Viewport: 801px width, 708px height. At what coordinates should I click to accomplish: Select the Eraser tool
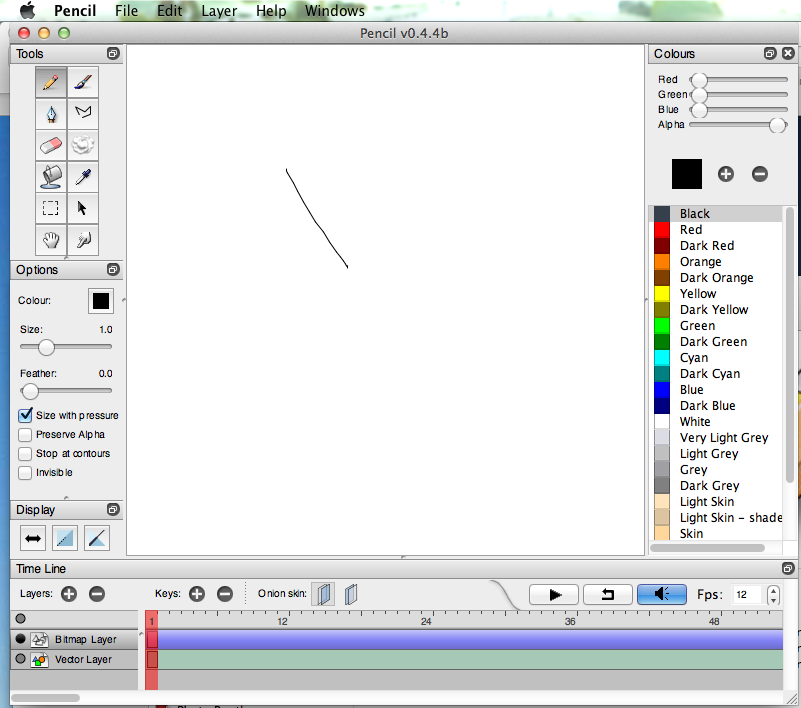click(x=50, y=145)
